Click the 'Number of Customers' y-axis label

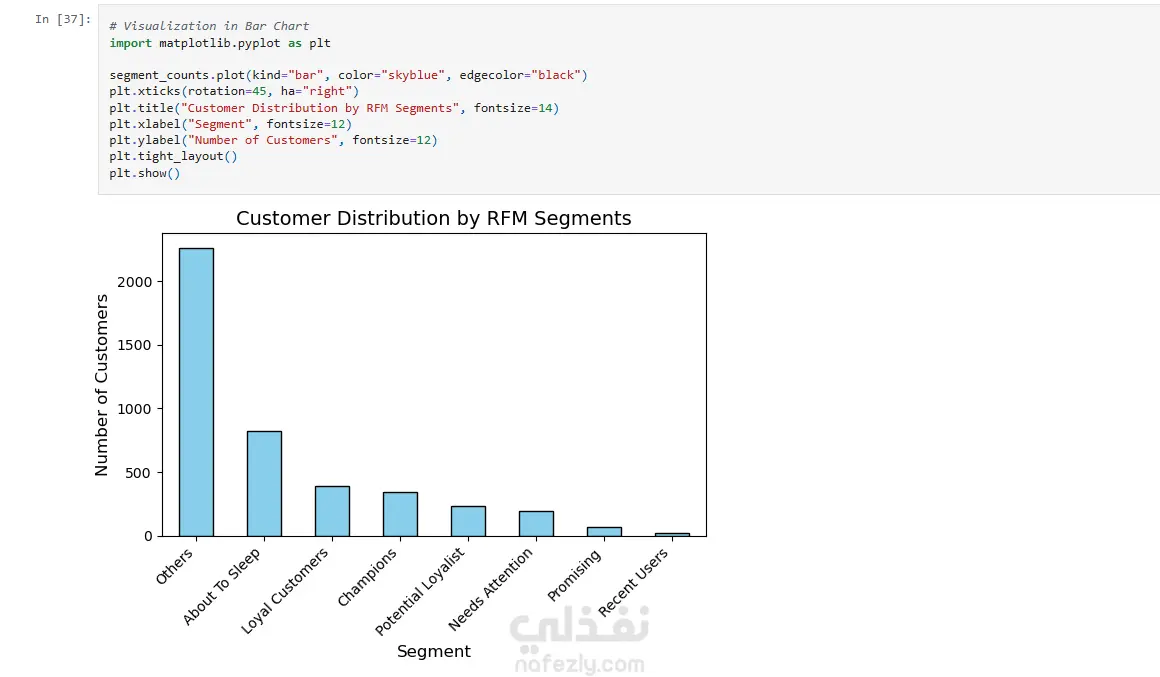(101, 385)
